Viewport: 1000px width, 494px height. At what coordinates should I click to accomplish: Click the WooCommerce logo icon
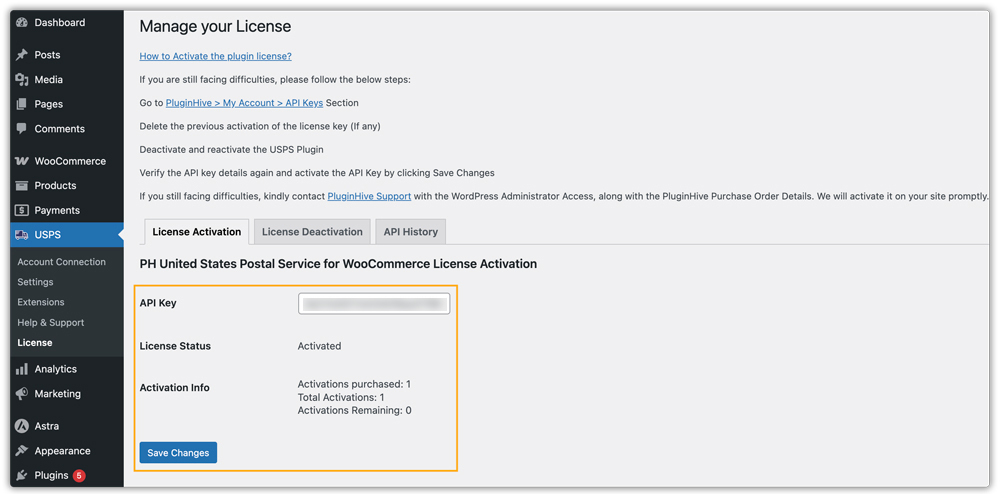point(22,161)
